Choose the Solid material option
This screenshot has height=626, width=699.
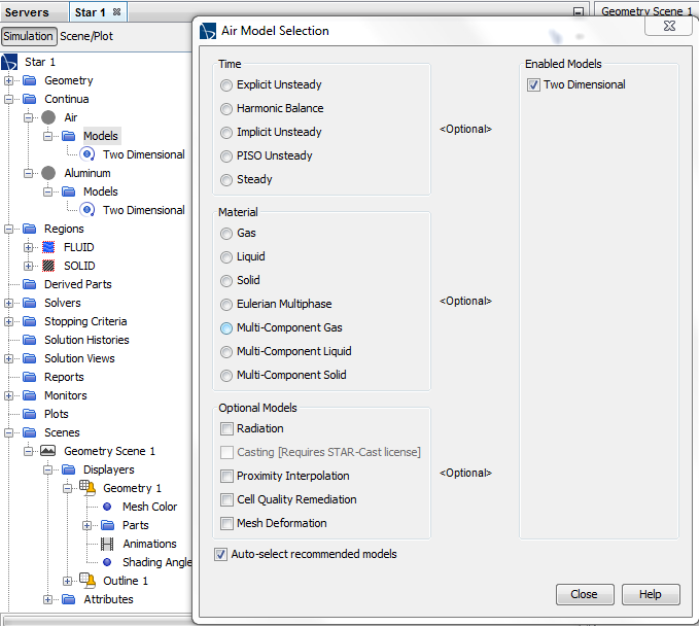tap(226, 281)
